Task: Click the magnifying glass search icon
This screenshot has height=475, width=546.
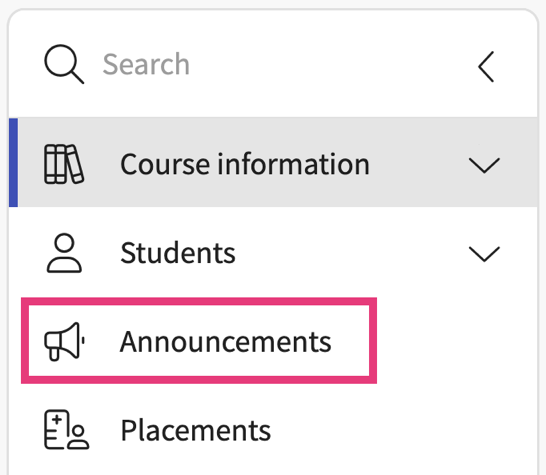Action: point(64,64)
